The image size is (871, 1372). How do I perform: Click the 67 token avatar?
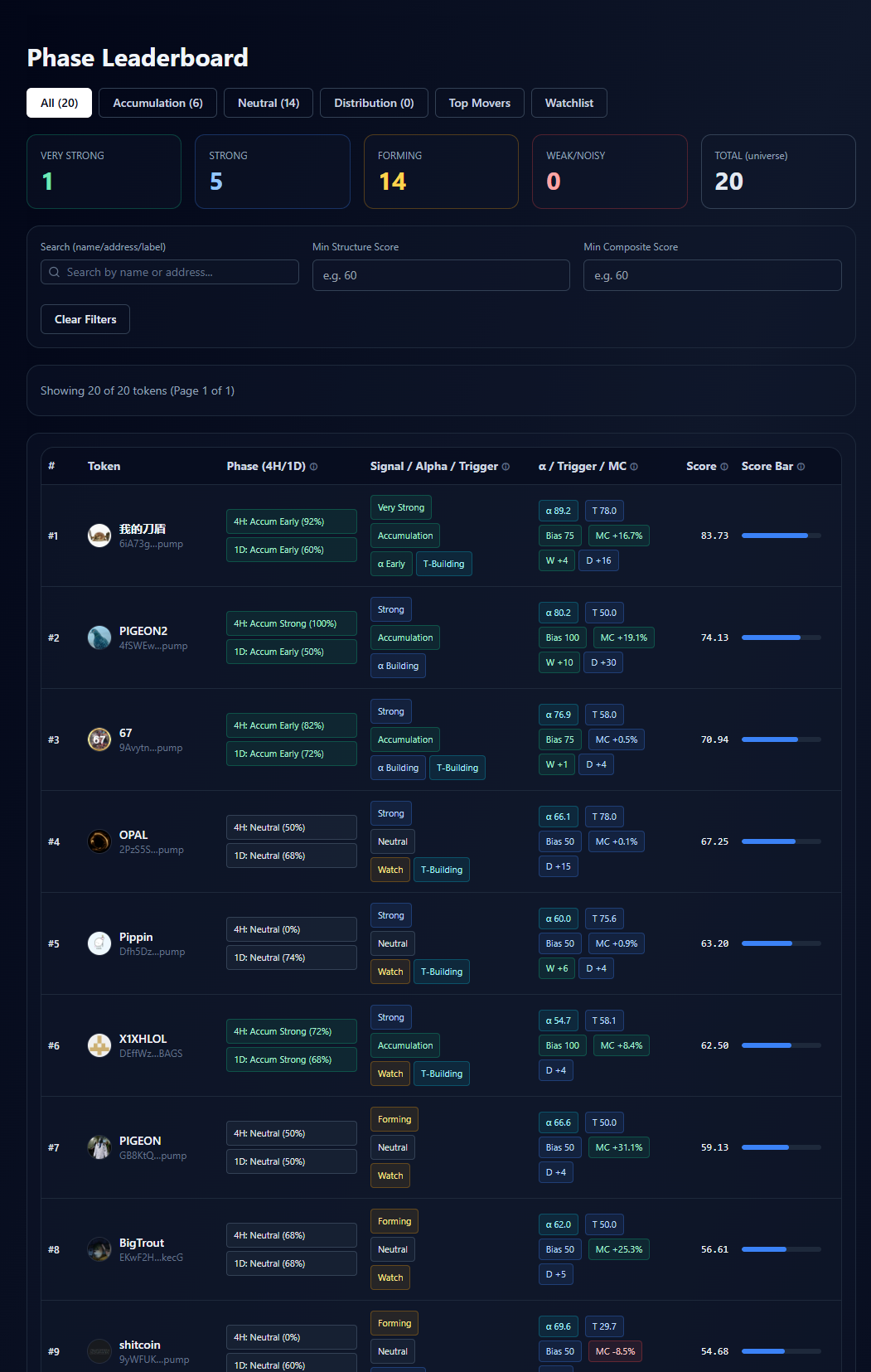click(99, 739)
